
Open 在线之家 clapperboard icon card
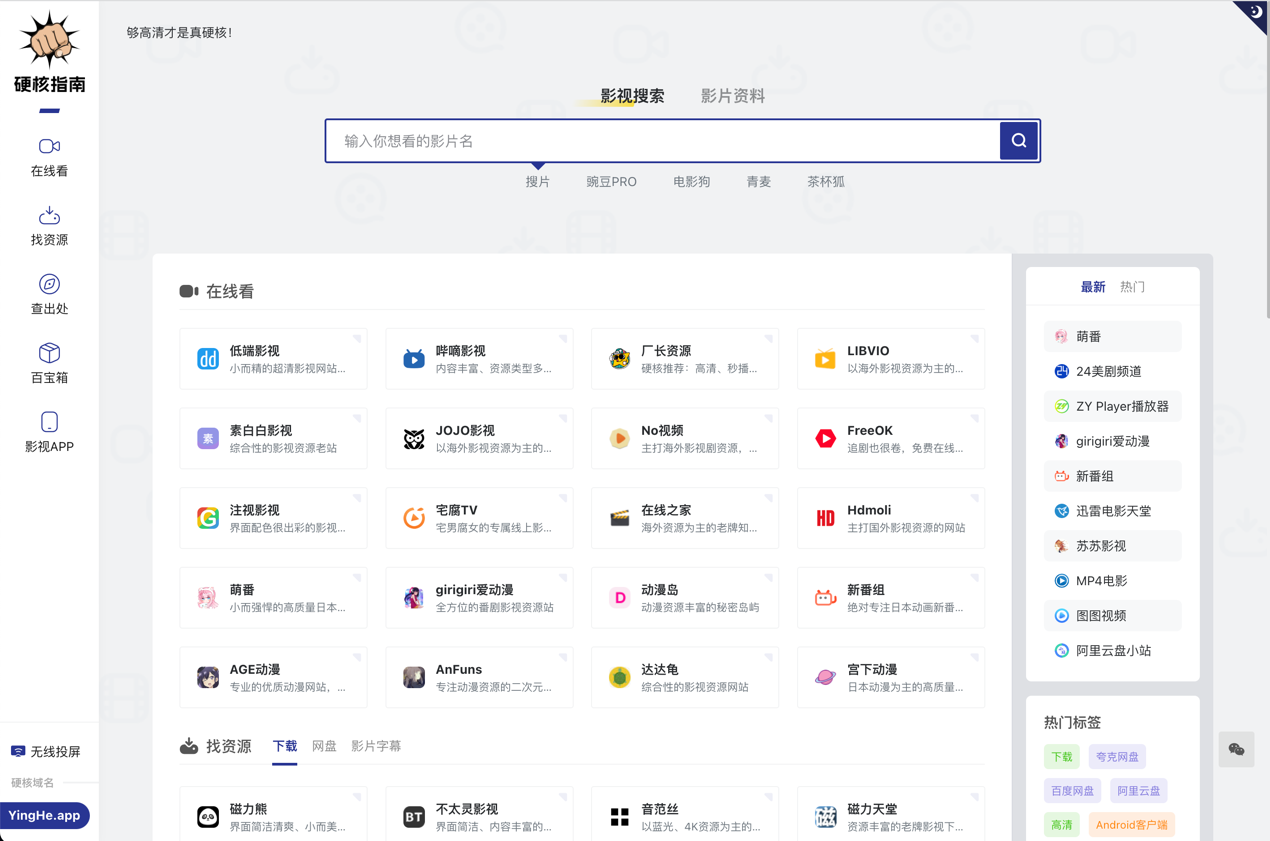[x=685, y=518]
